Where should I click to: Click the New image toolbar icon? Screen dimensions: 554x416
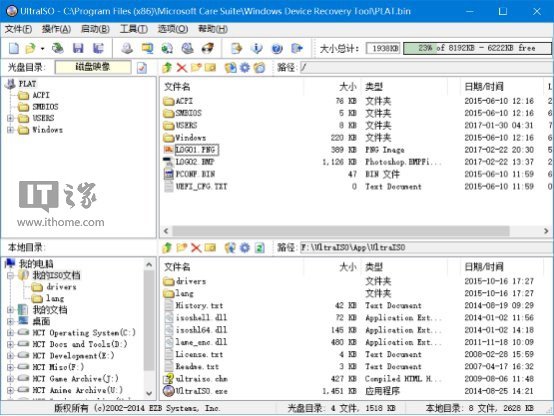click(x=14, y=48)
